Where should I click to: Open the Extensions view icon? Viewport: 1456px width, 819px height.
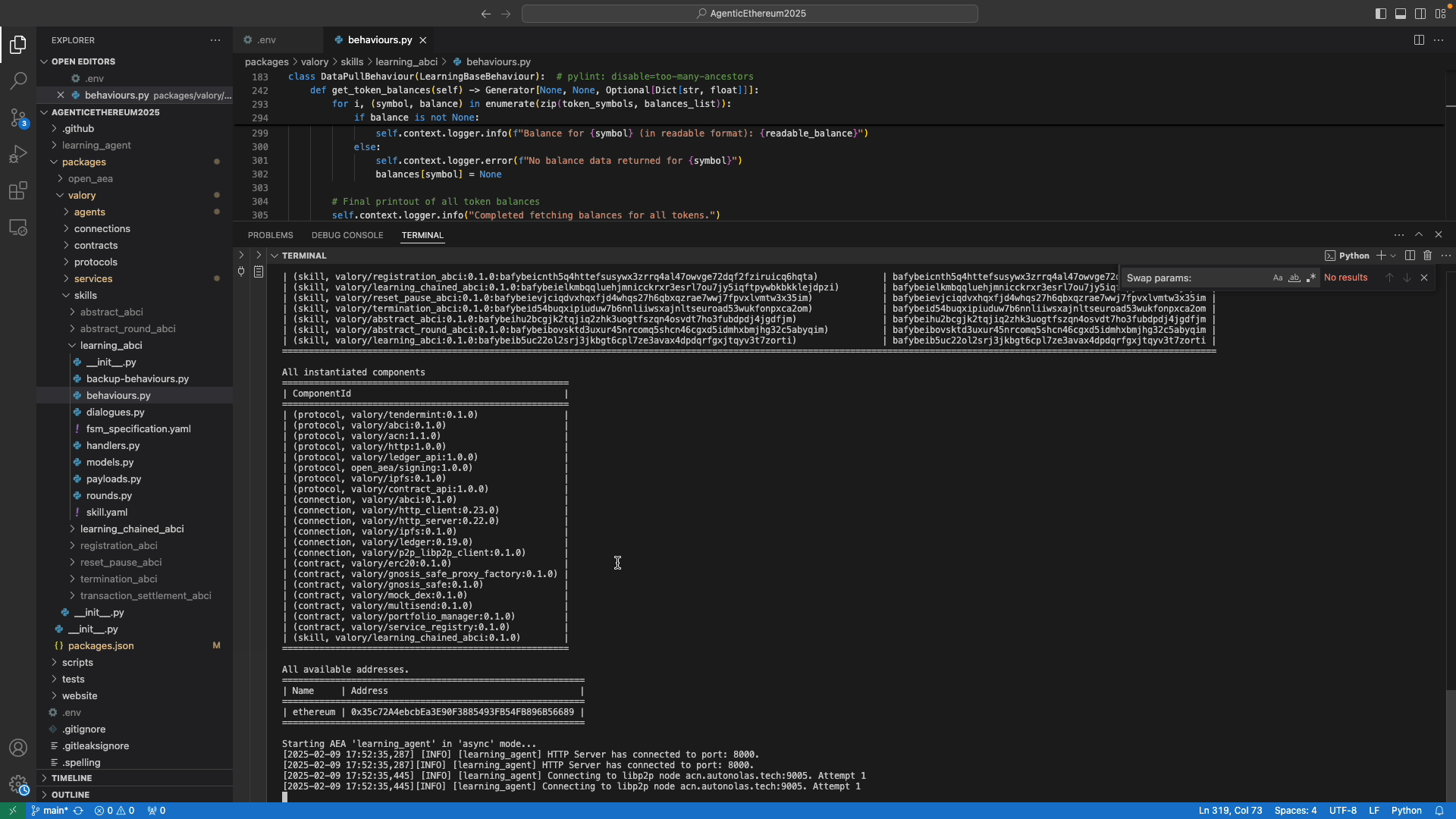click(18, 190)
